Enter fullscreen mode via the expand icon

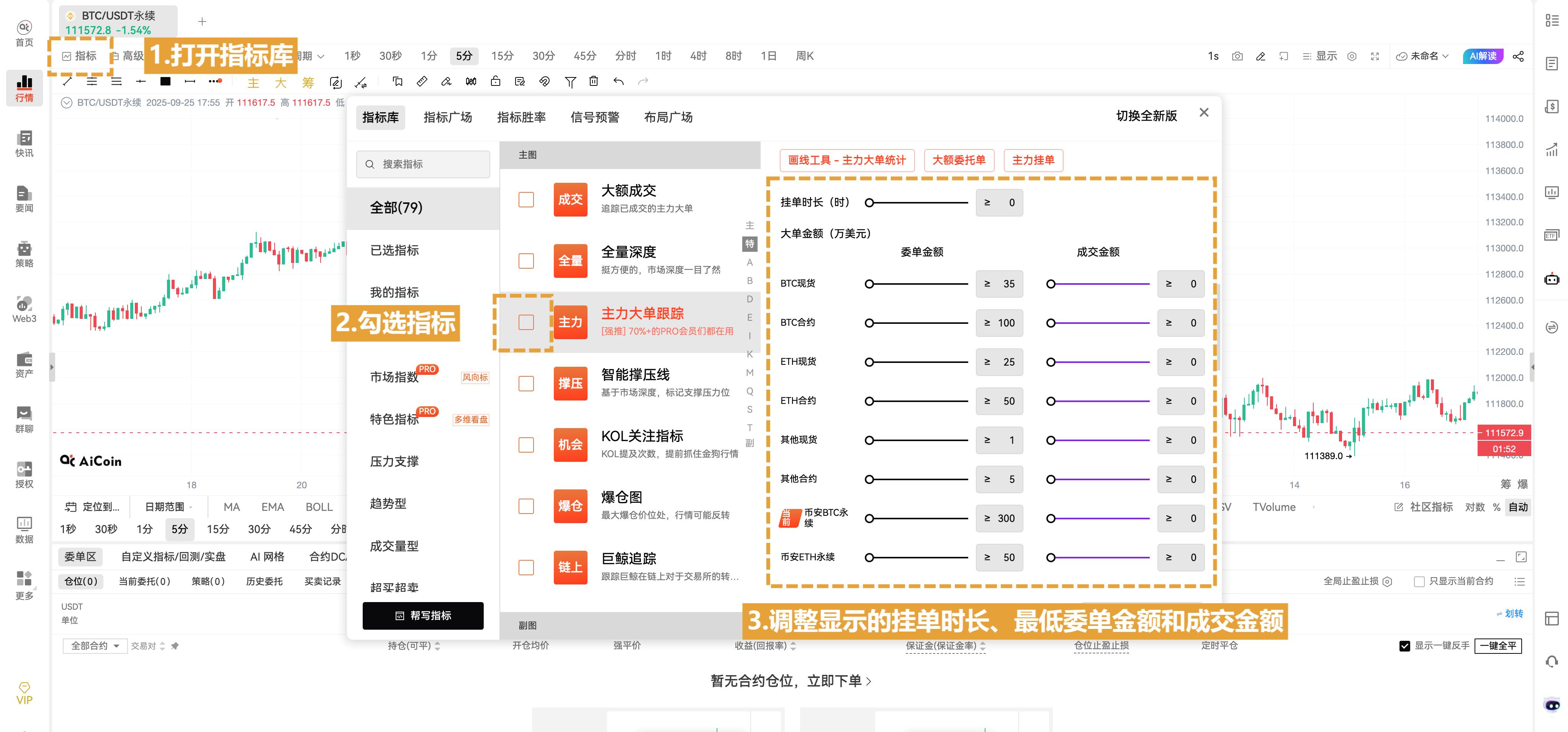pos(1375,56)
